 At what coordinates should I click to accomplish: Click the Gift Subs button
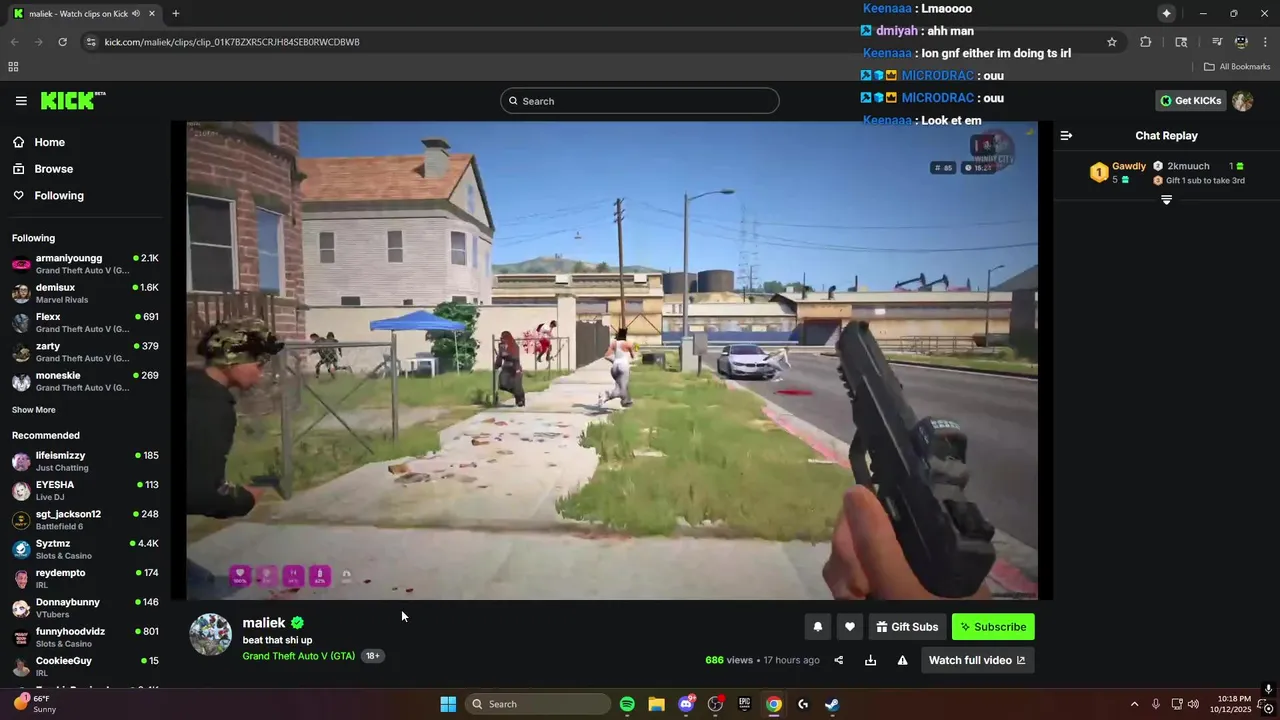click(907, 627)
